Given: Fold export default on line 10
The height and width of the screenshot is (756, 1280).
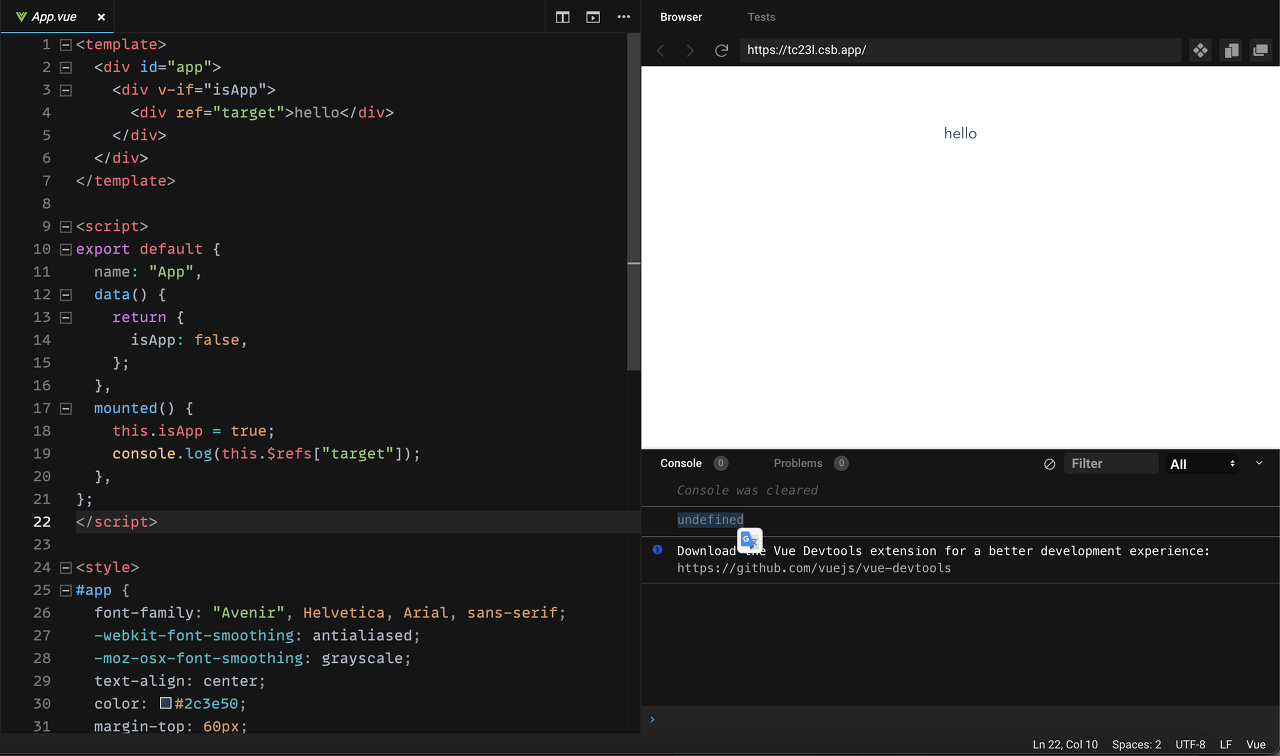Looking at the screenshot, I should 66,249.
